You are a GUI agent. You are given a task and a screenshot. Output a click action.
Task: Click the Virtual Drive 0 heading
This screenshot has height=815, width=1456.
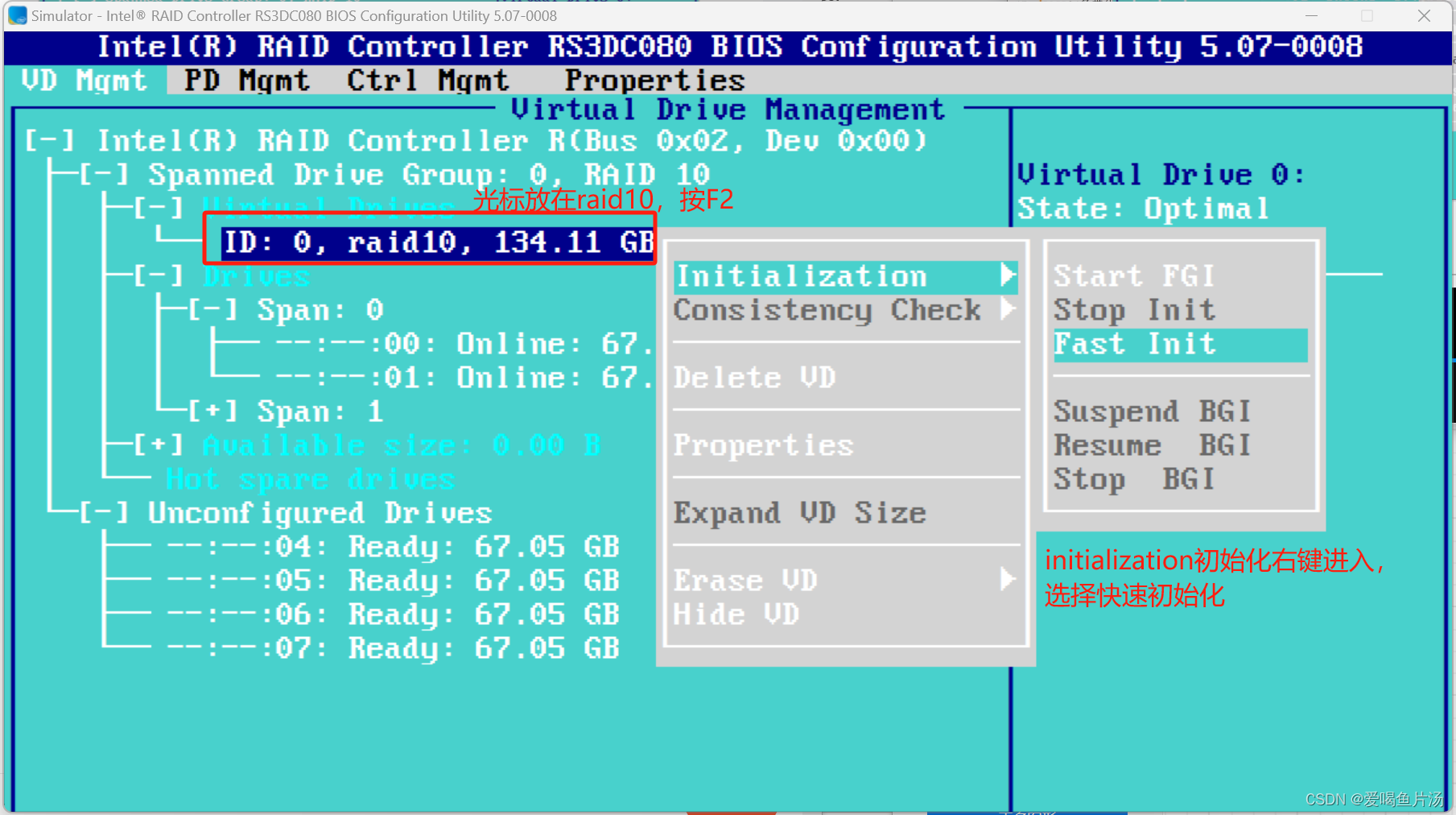pyautogui.click(x=1161, y=175)
